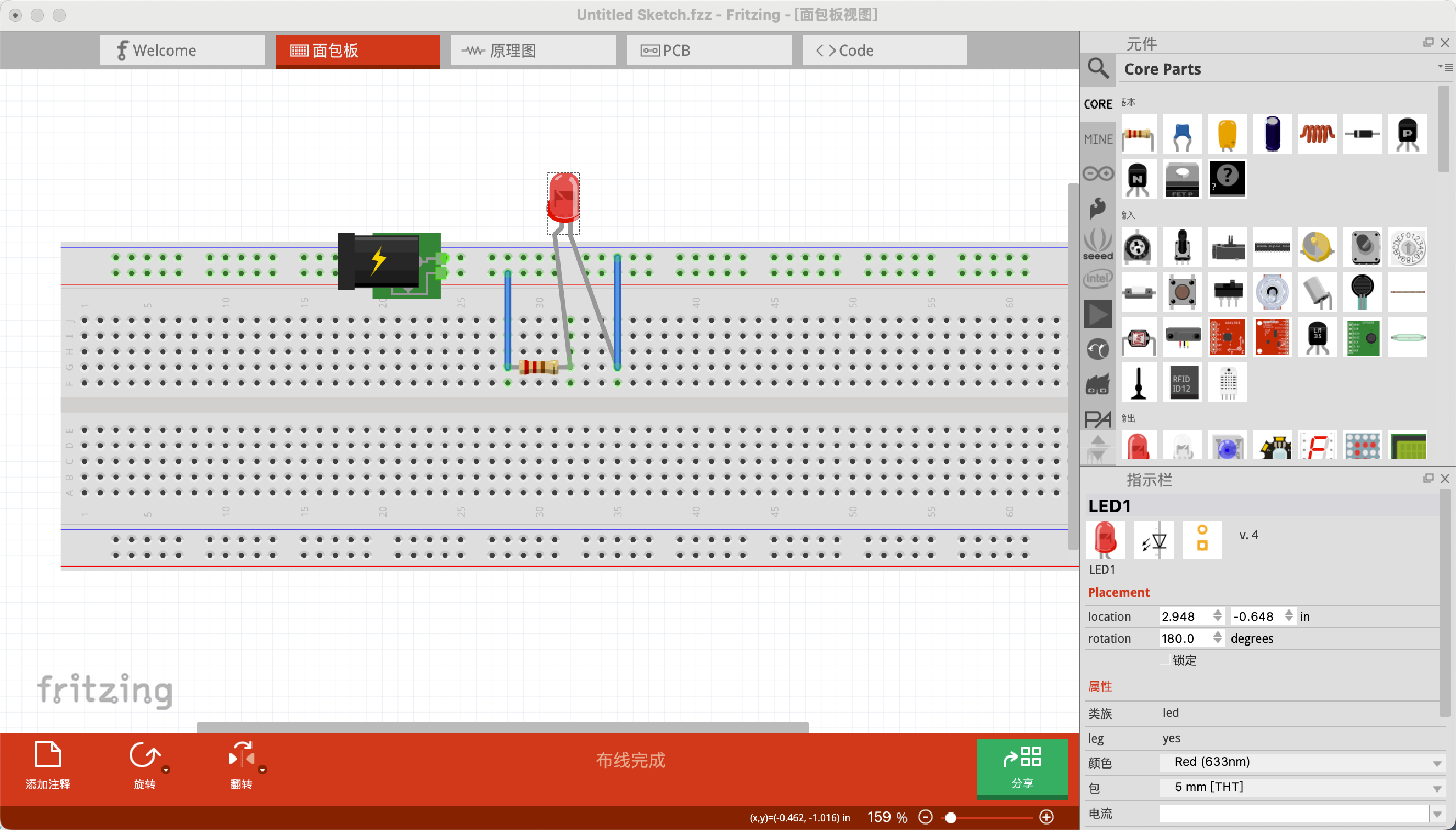
Task: Choose the RFID ID12 part icon
Action: 1183,383
